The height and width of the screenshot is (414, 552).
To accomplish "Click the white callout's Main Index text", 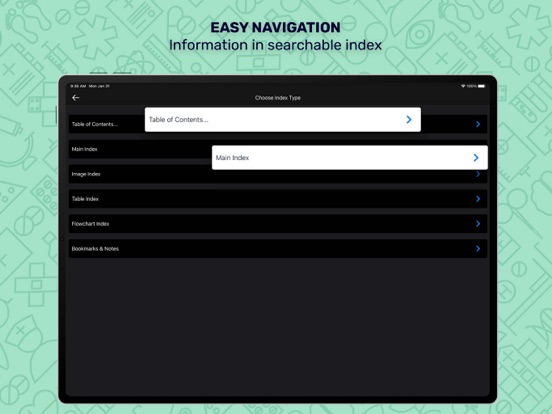I will [232, 158].
